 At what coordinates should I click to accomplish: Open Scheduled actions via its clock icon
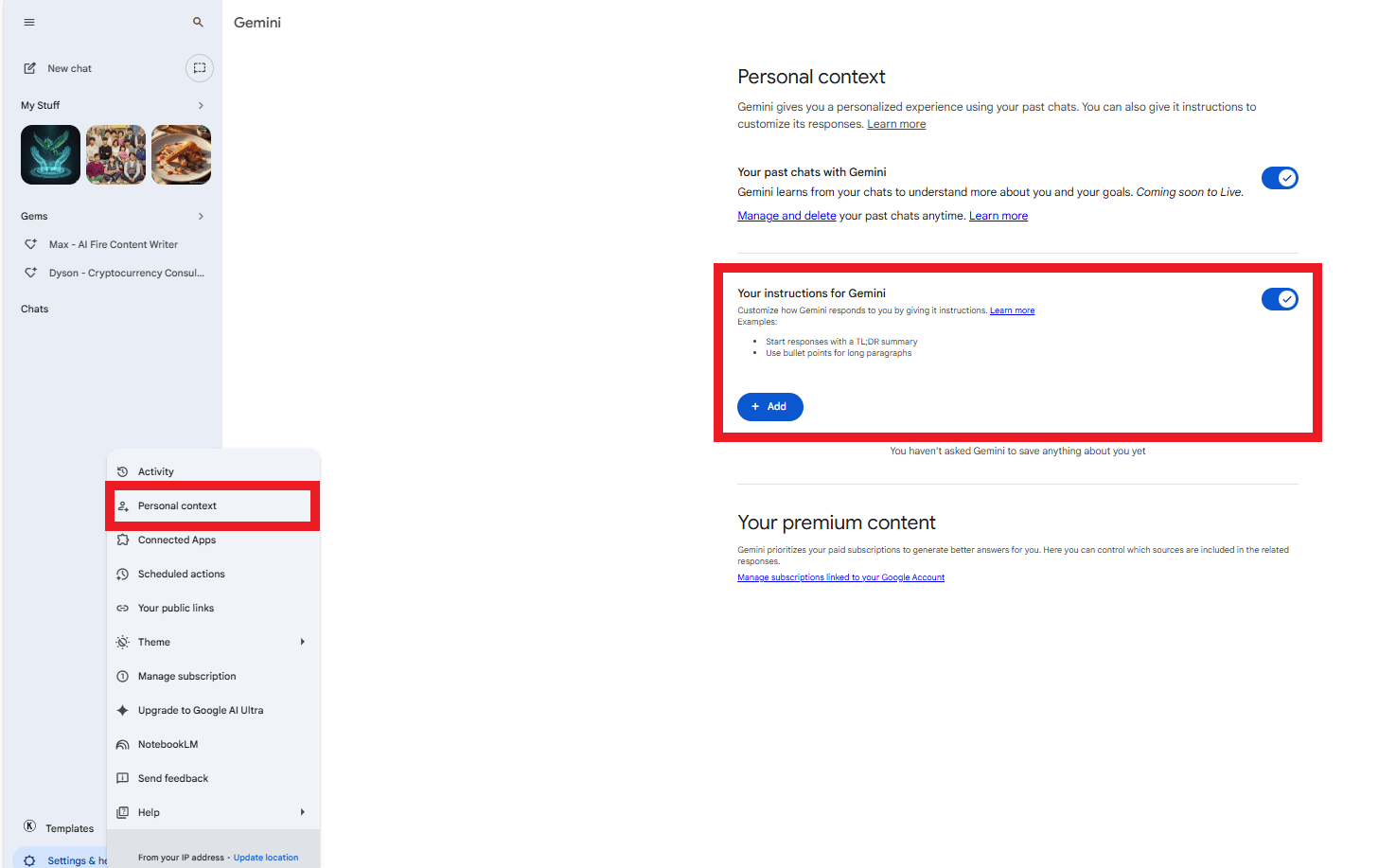(x=123, y=573)
